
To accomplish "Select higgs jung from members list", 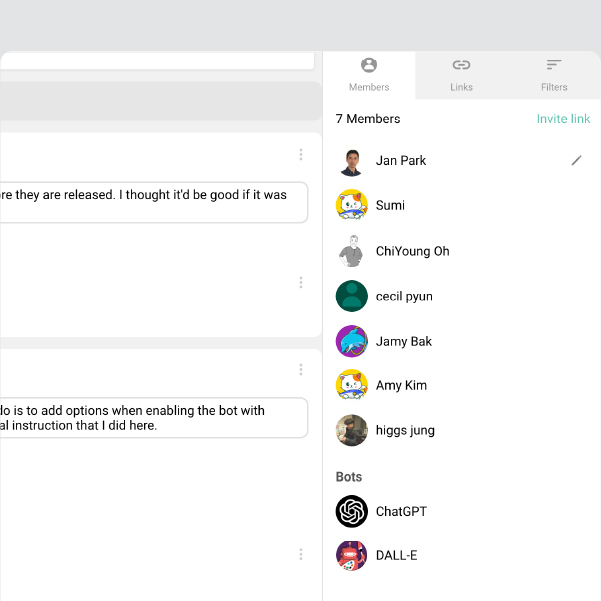I will tap(404, 430).
